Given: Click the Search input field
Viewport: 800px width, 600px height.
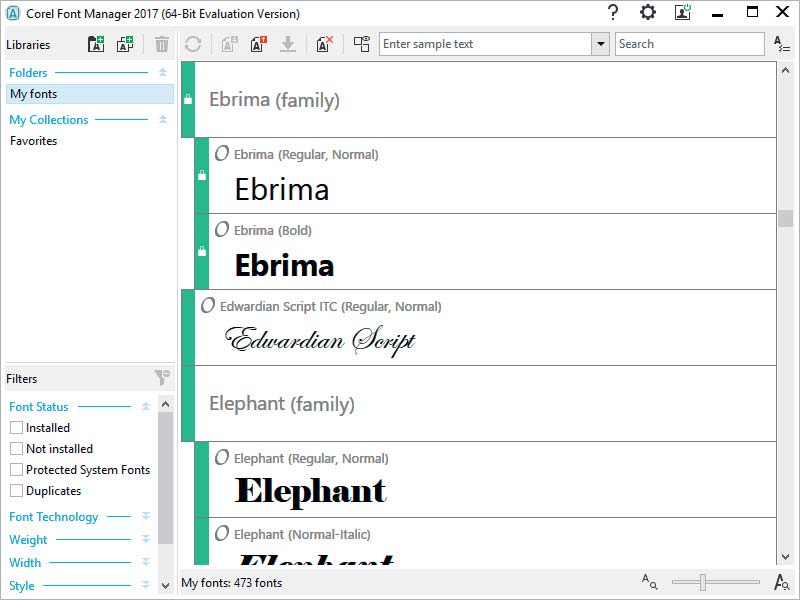Looking at the screenshot, I should pos(690,44).
